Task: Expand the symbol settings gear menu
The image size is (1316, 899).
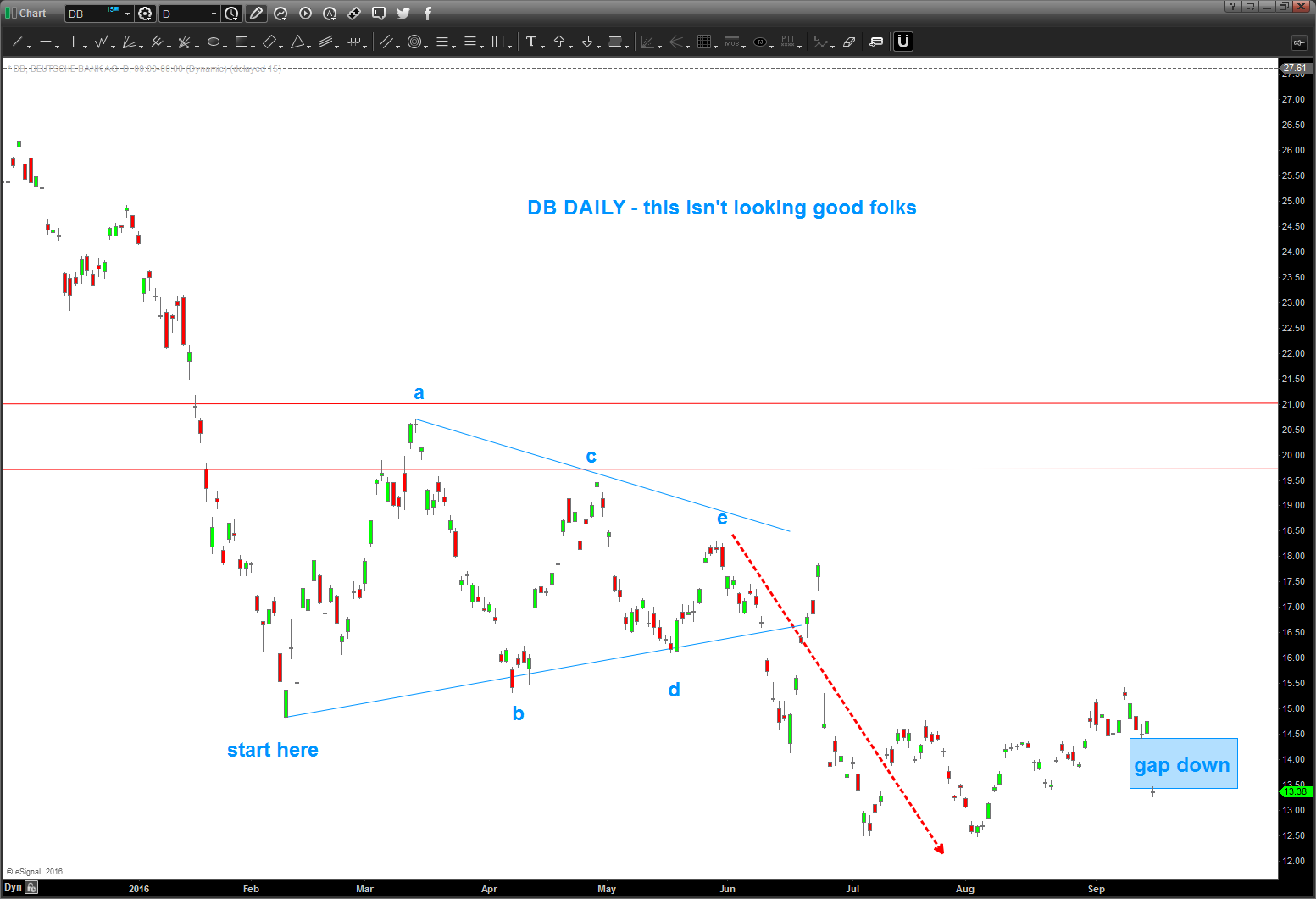Action: point(146,14)
